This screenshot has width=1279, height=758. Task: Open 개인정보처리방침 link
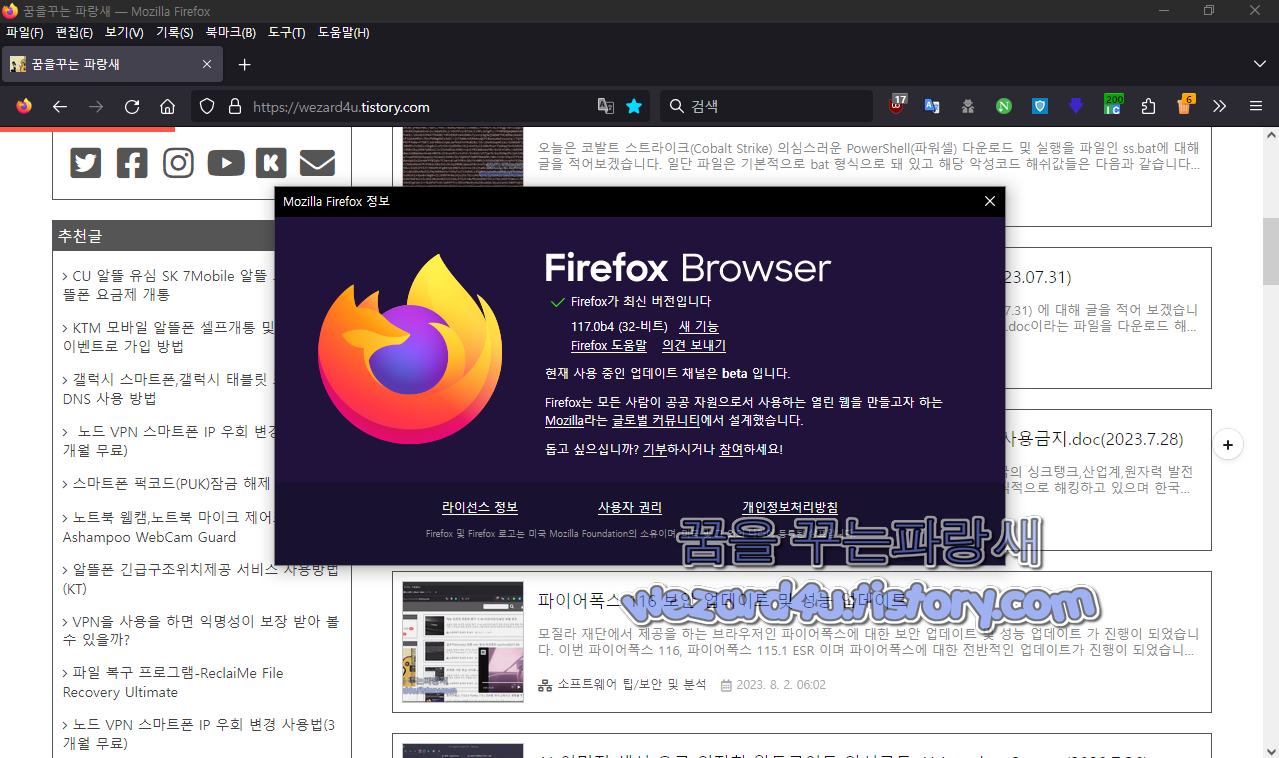click(x=790, y=507)
